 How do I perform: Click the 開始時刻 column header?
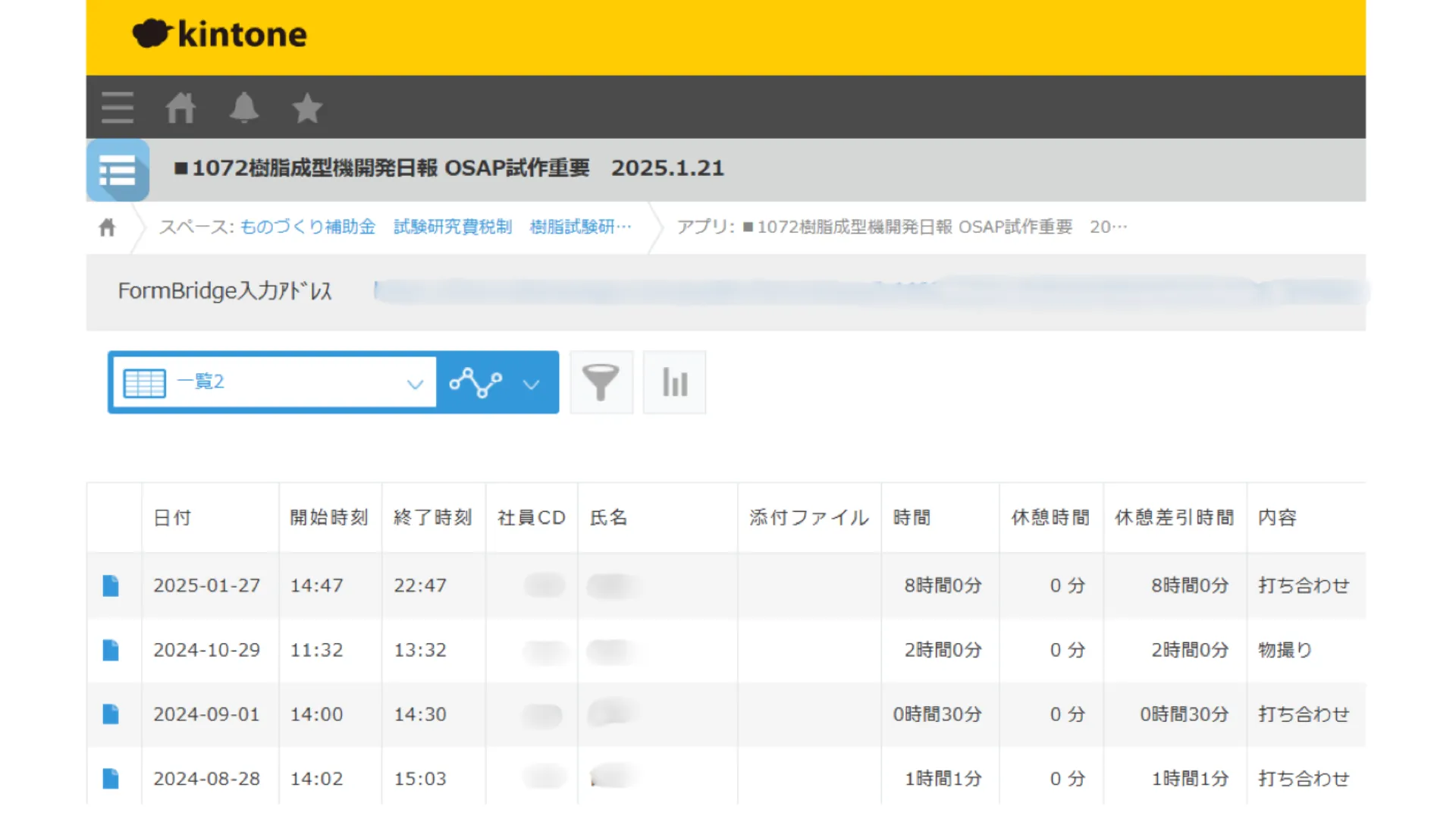click(329, 518)
